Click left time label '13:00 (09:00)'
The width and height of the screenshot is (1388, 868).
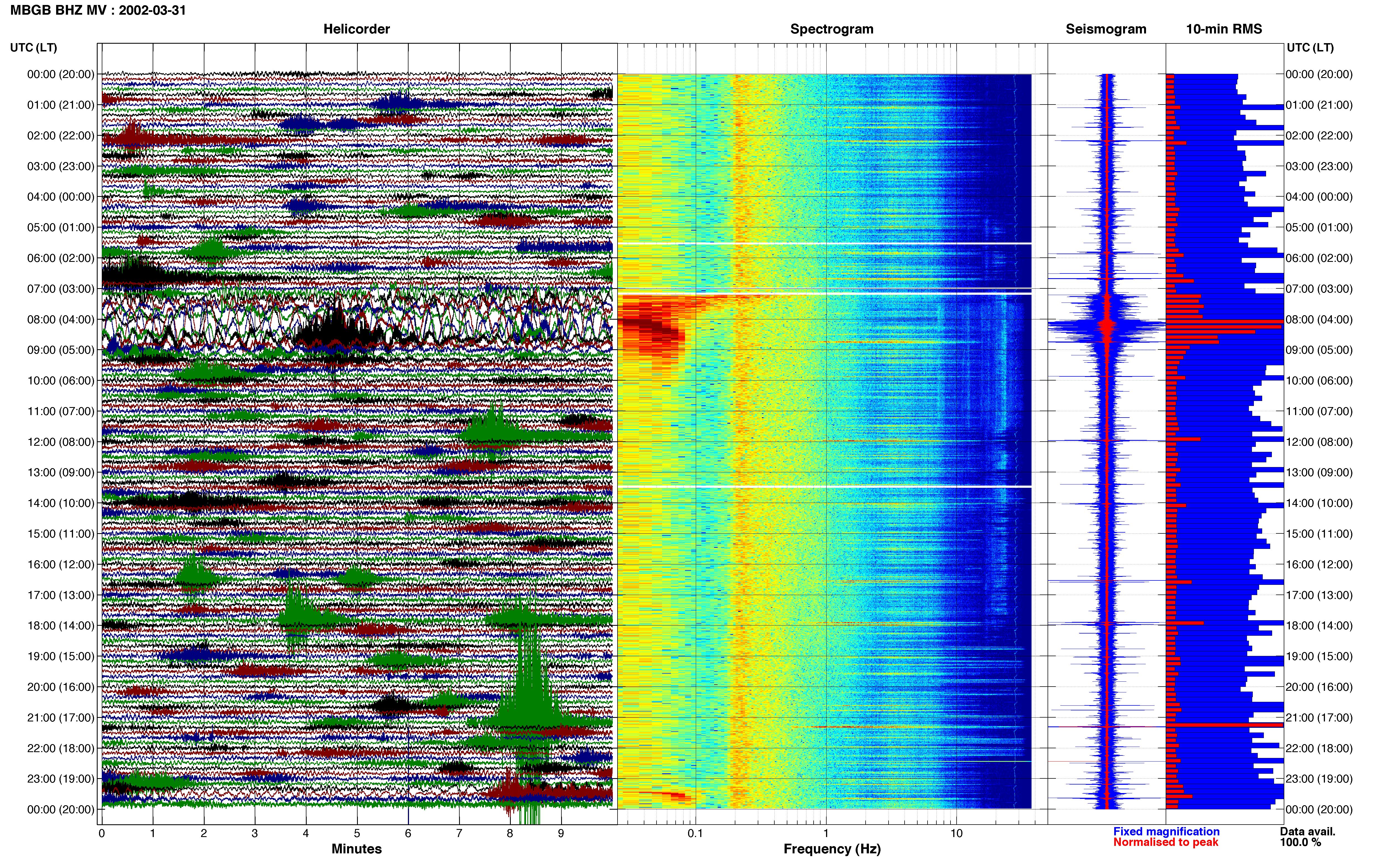[x=61, y=473]
